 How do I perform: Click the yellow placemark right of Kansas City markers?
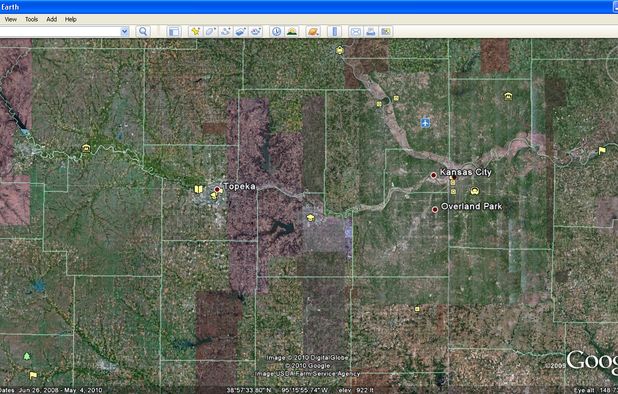click(475, 191)
